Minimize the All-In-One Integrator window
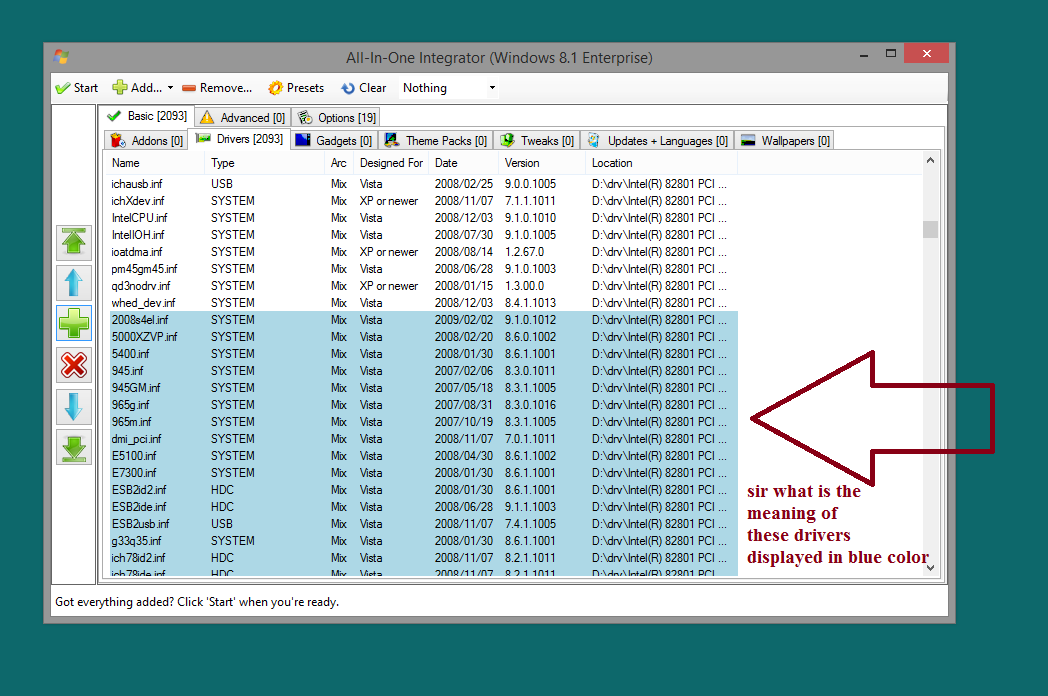The height and width of the screenshot is (696, 1048). click(x=864, y=55)
